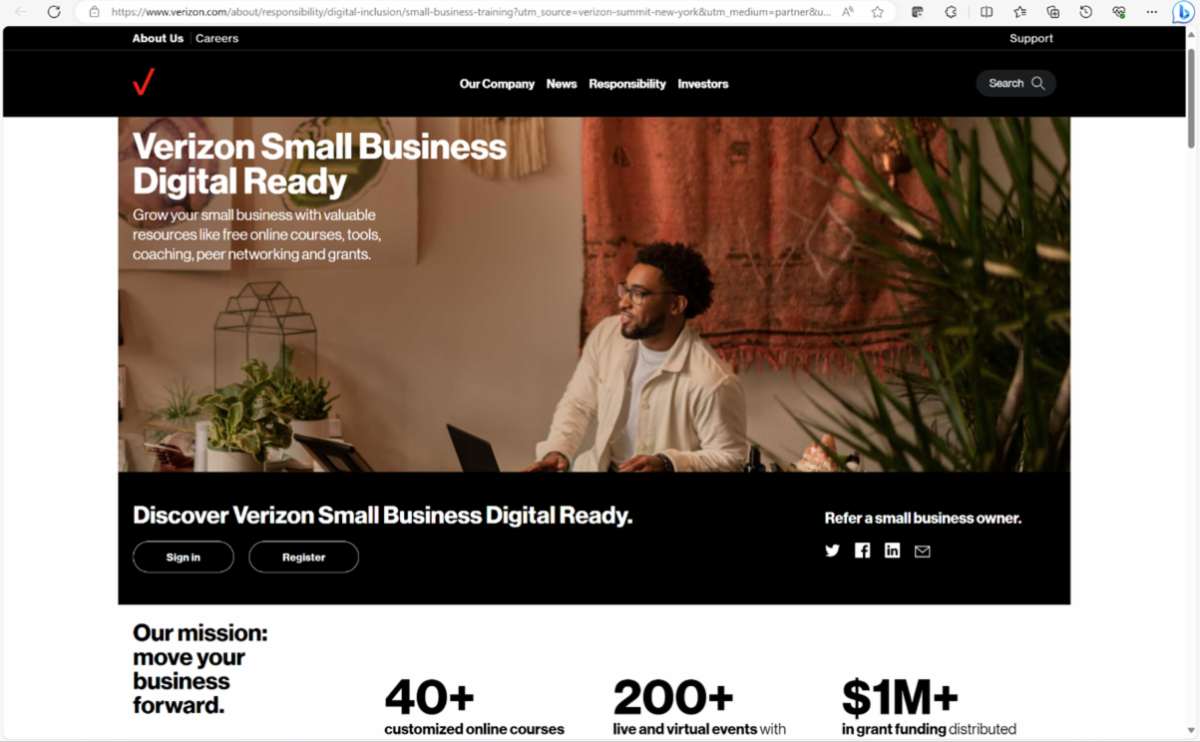The width and height of the screenshot is (1200, 742).
Task: Share via the LinkedIn icon
Action: pyautogui.click(x=892, y=551)
